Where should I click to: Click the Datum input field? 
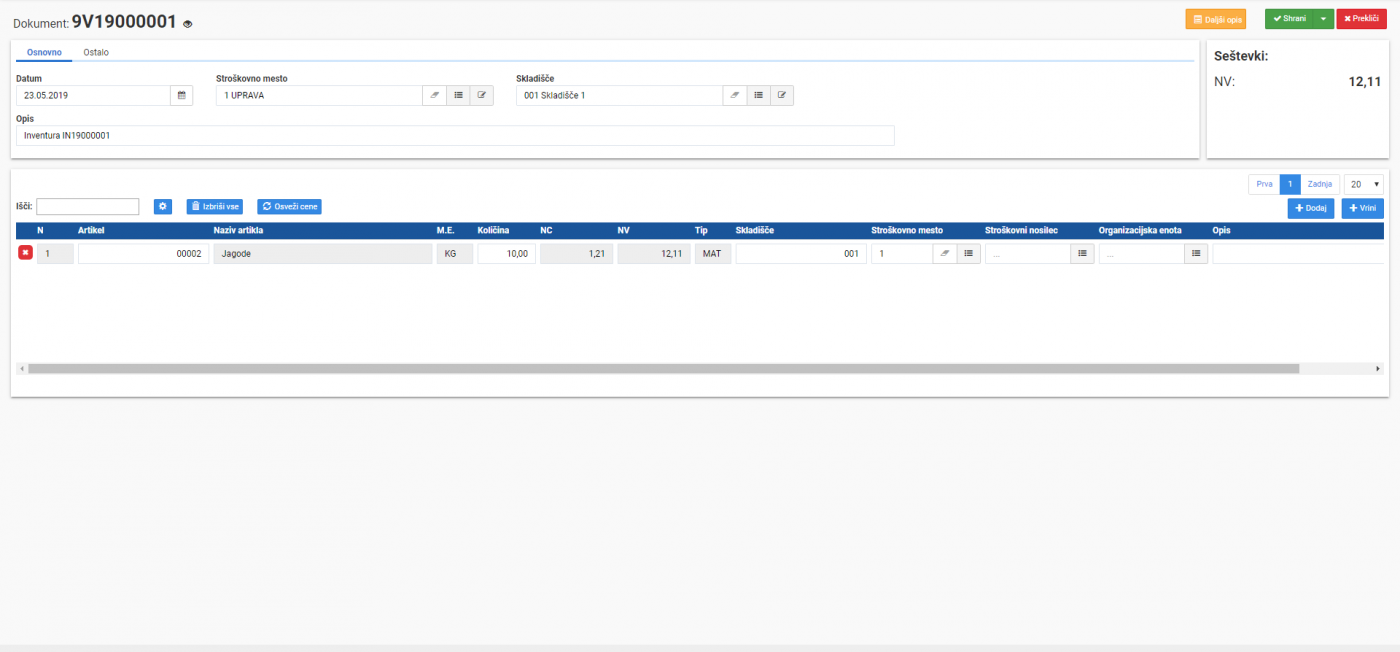pos(93,95)
